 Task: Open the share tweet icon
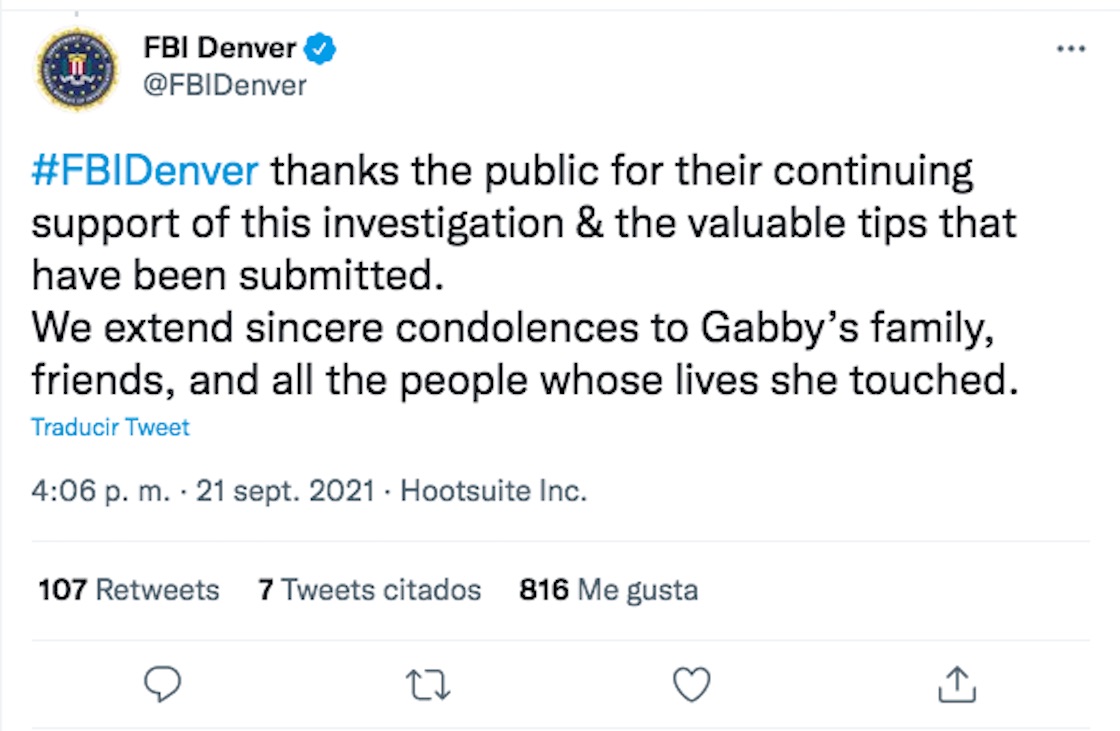tap(957, 685)
